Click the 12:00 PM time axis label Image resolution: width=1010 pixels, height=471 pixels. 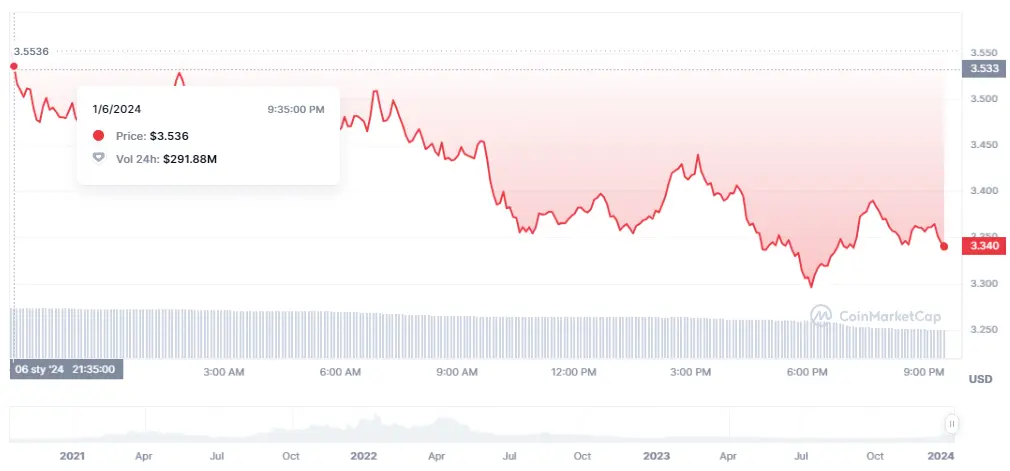[x=574, y=372]
